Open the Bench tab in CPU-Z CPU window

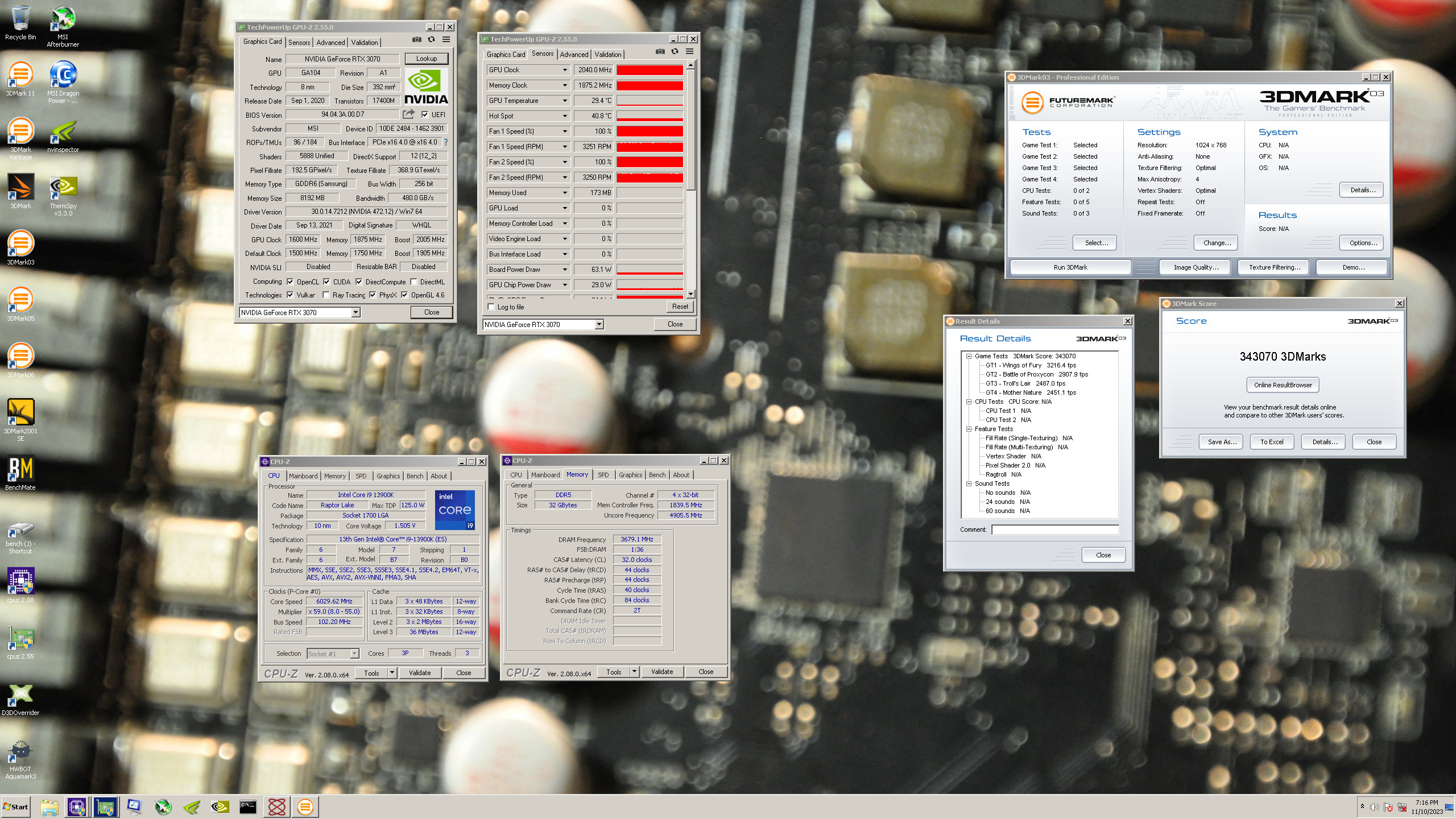tap(415, 476)
